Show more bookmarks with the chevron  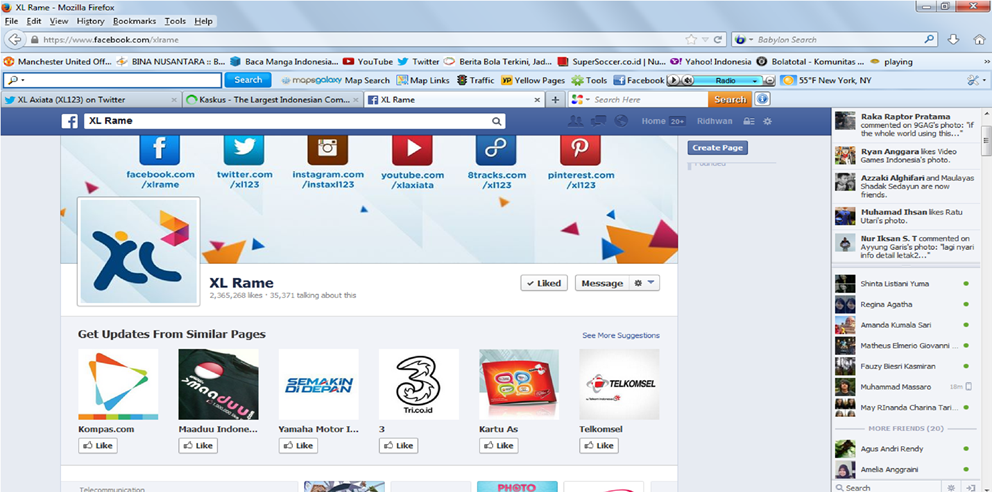point(986,61)
